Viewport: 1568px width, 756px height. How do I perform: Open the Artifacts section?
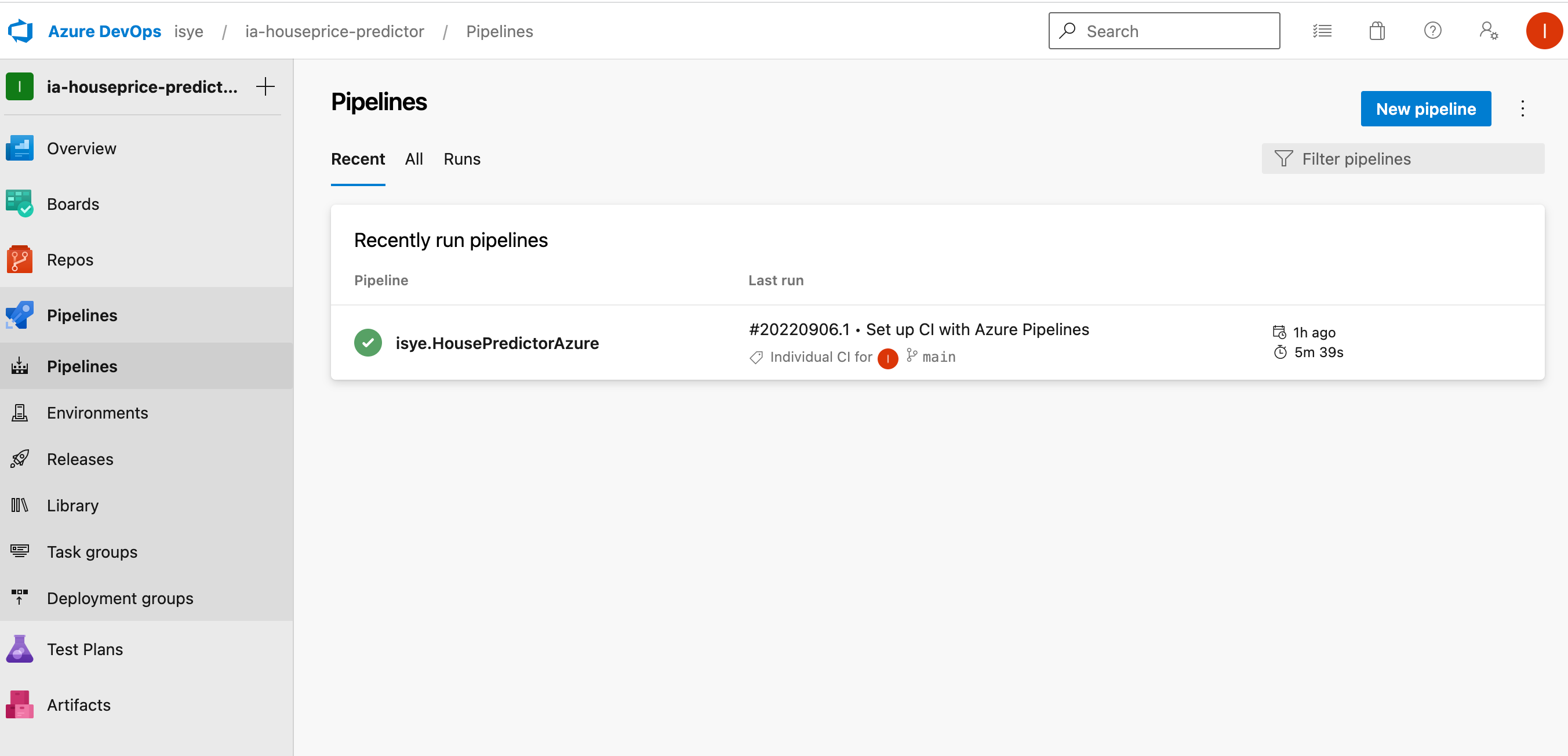[x=78, y=704]
